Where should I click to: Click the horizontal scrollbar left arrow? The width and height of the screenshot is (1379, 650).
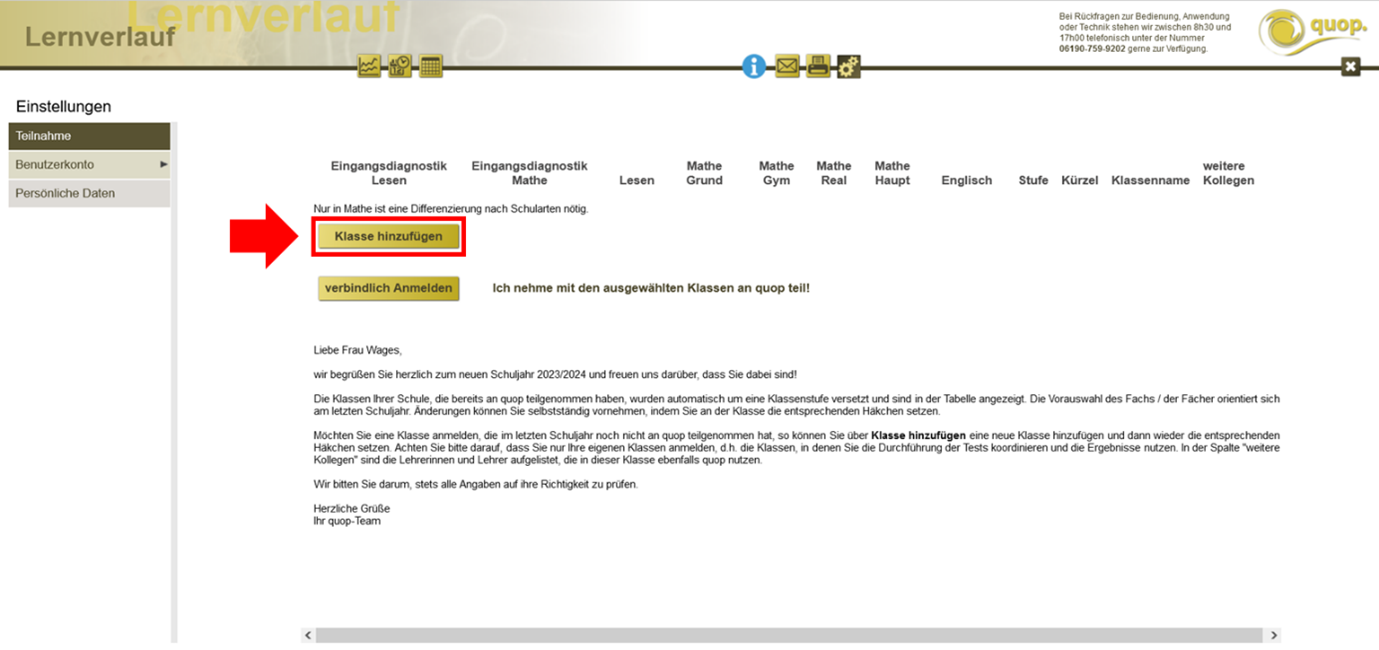click(x=308, y=635)
